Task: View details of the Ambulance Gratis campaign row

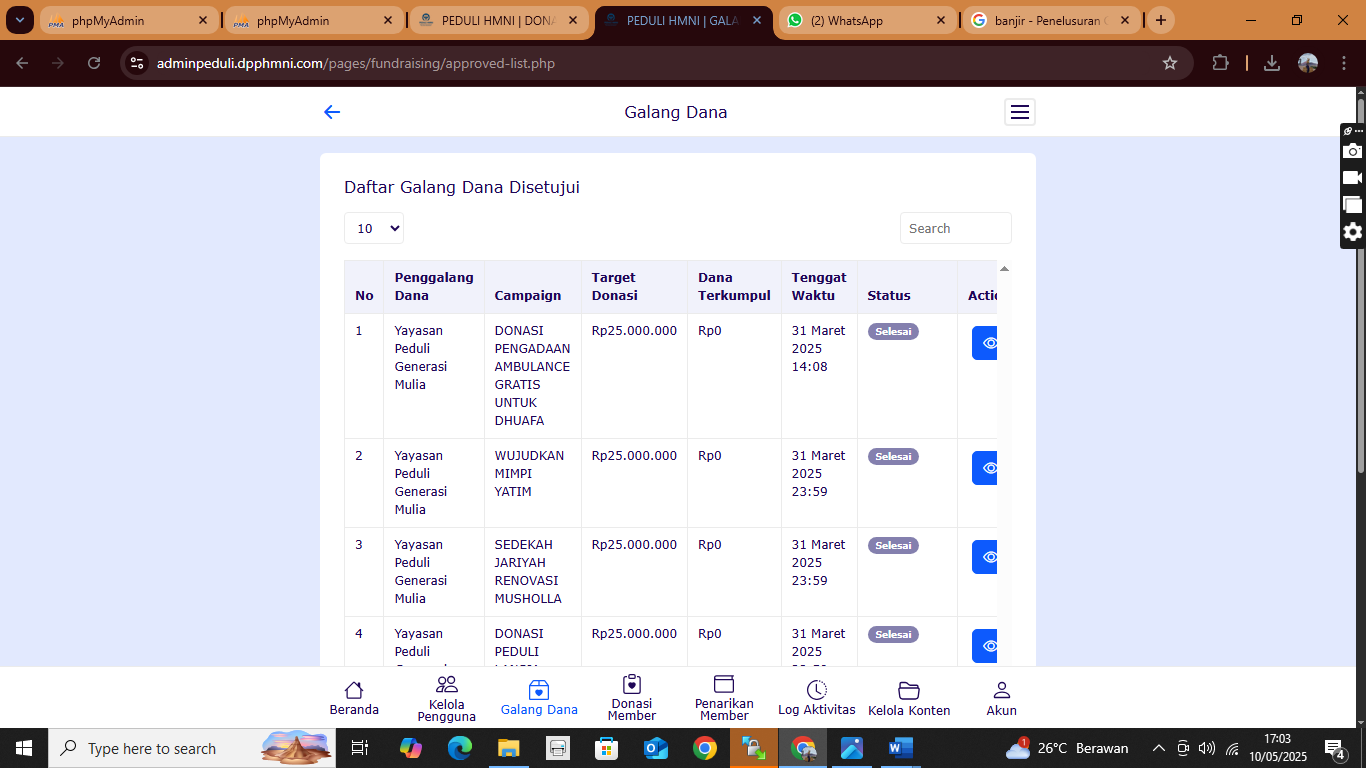Action: pyautogui.click(x=985, y=343)
